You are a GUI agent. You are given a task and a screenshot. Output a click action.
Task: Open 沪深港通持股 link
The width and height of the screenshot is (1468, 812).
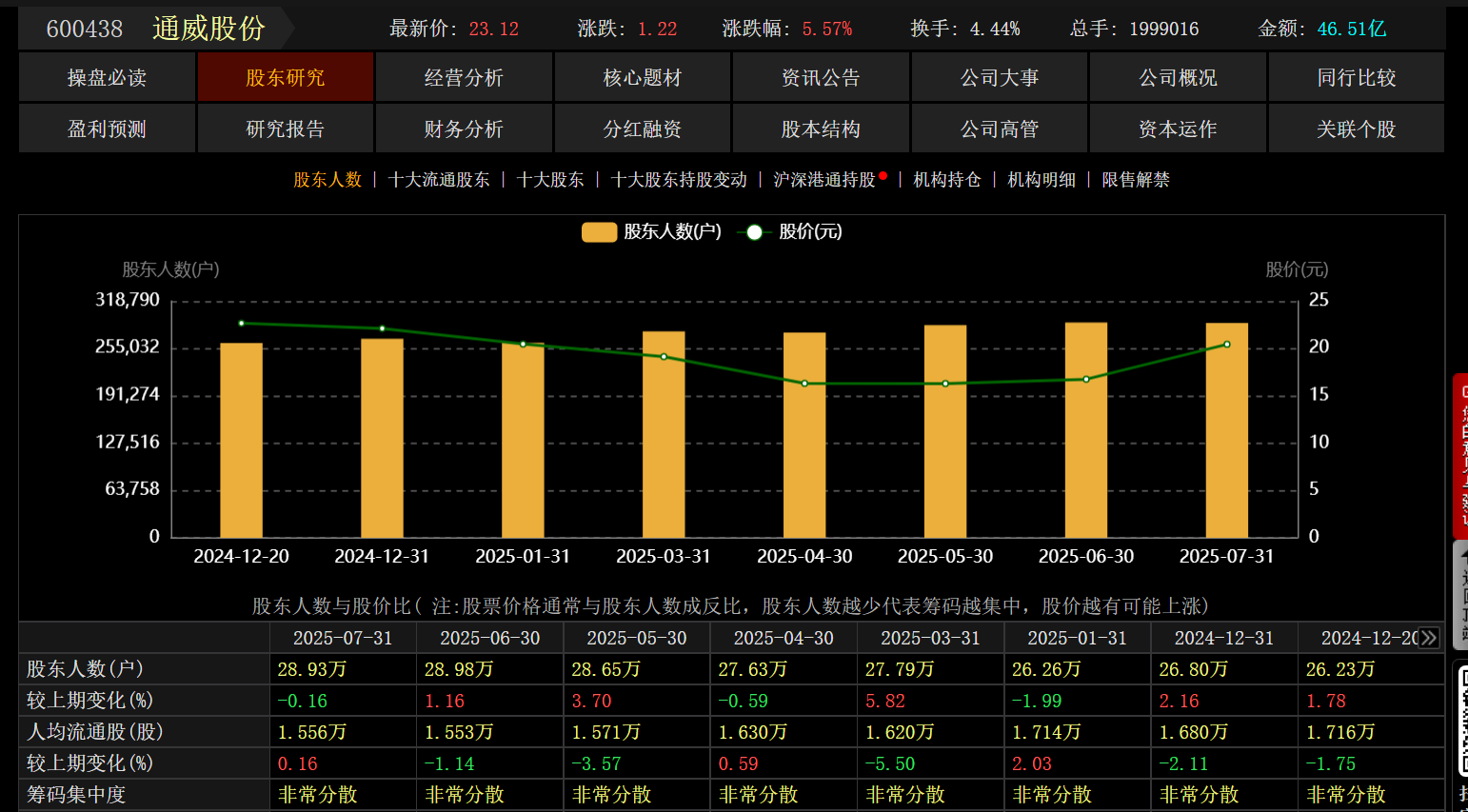[824, 180]
